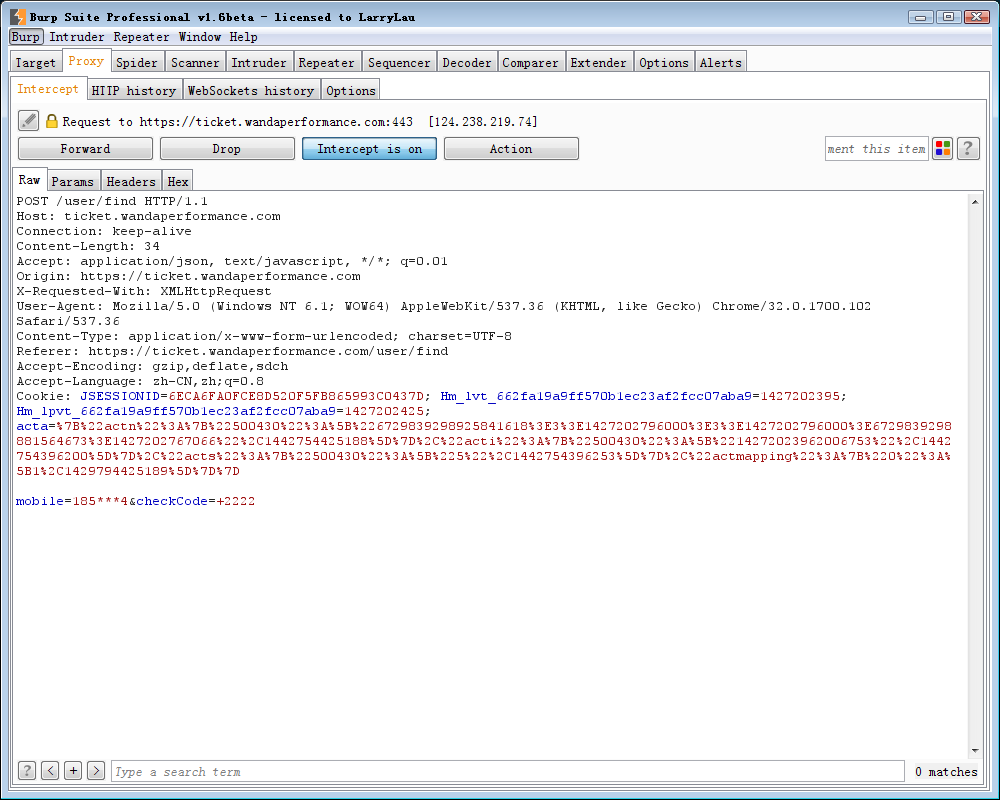The height and width of the screenshot is (800, 1000).
Task: Forward the intercepted request
Action: [x=85, y=149]
